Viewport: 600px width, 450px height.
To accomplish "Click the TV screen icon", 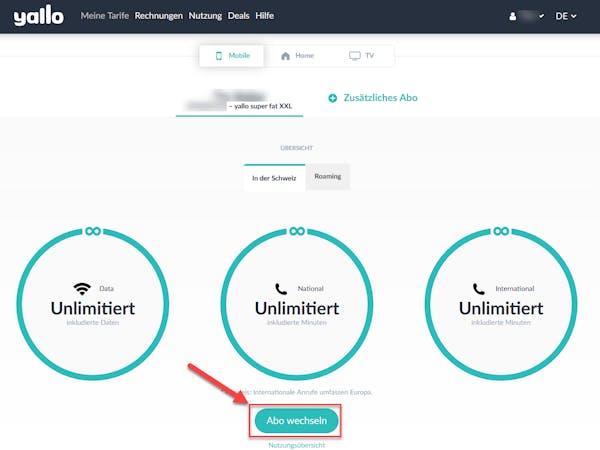I will pyautogui.click(x=355, y=56).
